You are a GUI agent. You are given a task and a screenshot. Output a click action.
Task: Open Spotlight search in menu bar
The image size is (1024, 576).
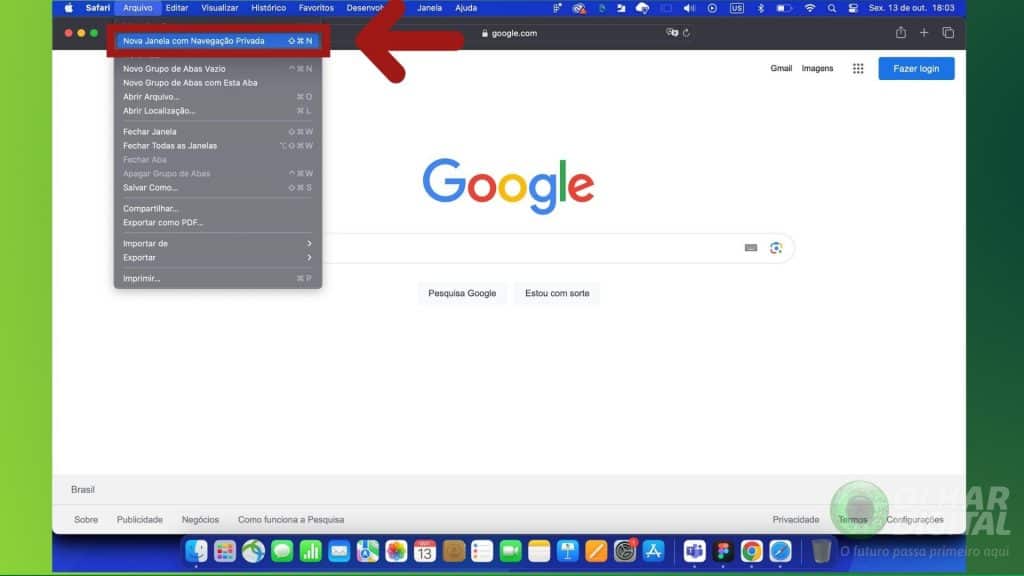point(831,8)
